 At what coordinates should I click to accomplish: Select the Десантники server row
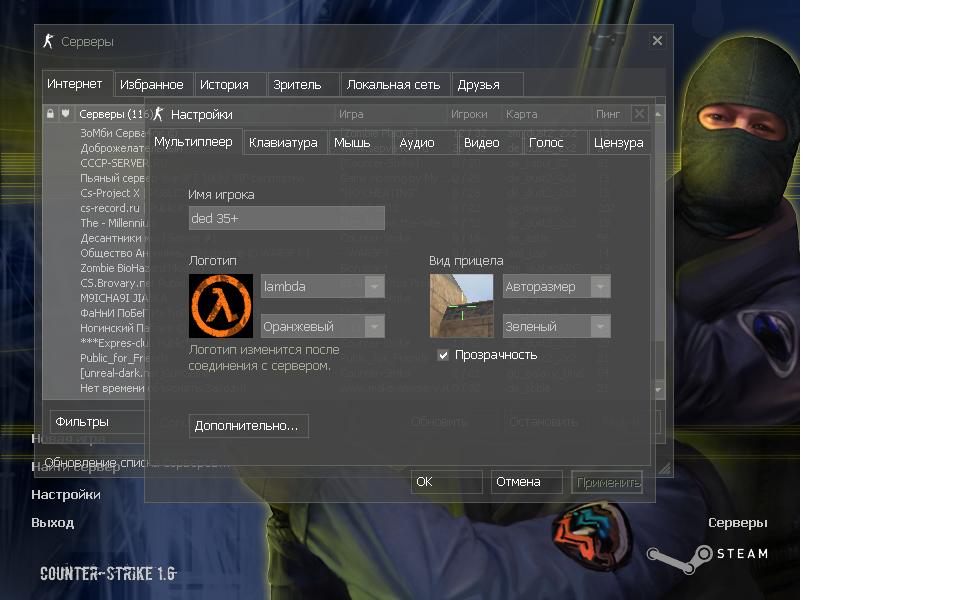pos(114,238)
